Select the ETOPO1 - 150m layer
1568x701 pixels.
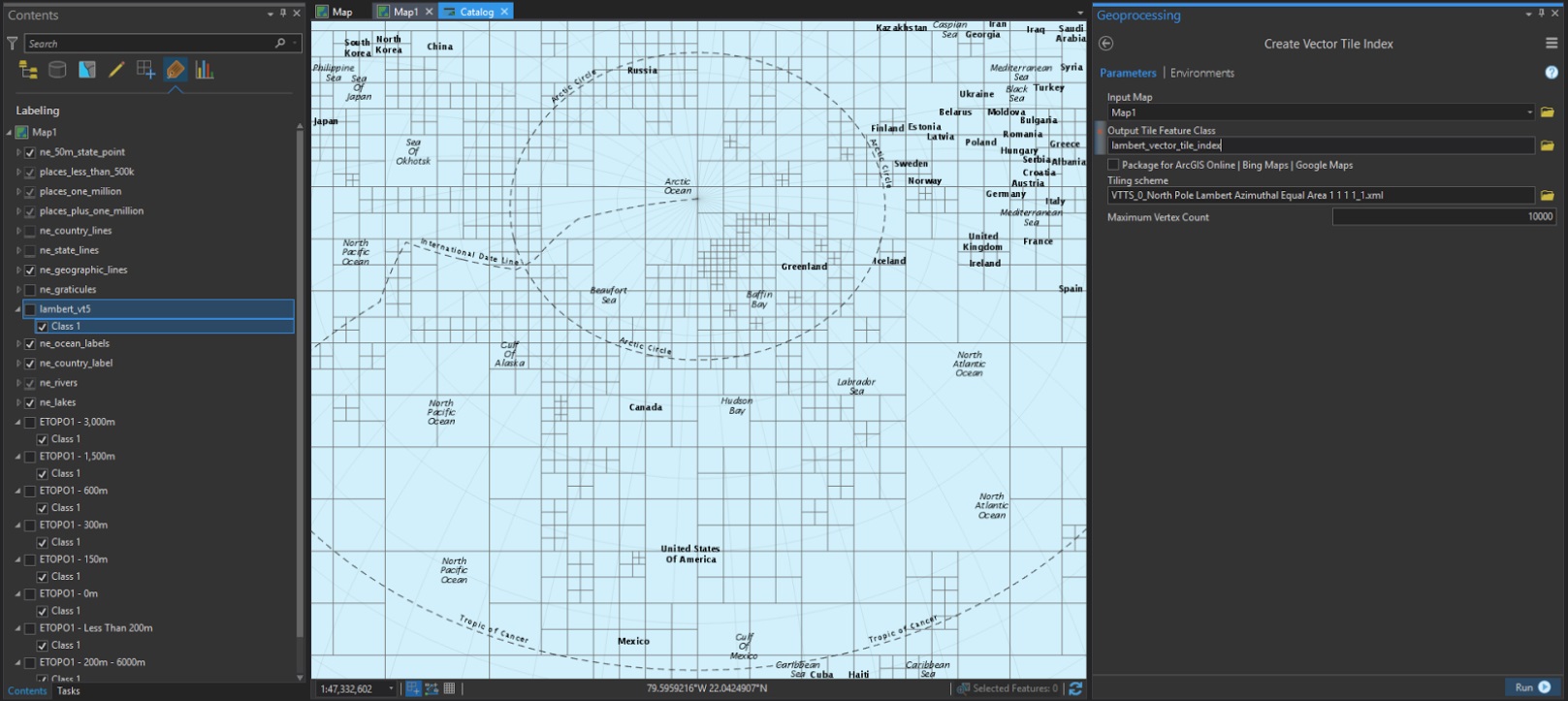tap(74, 559)
